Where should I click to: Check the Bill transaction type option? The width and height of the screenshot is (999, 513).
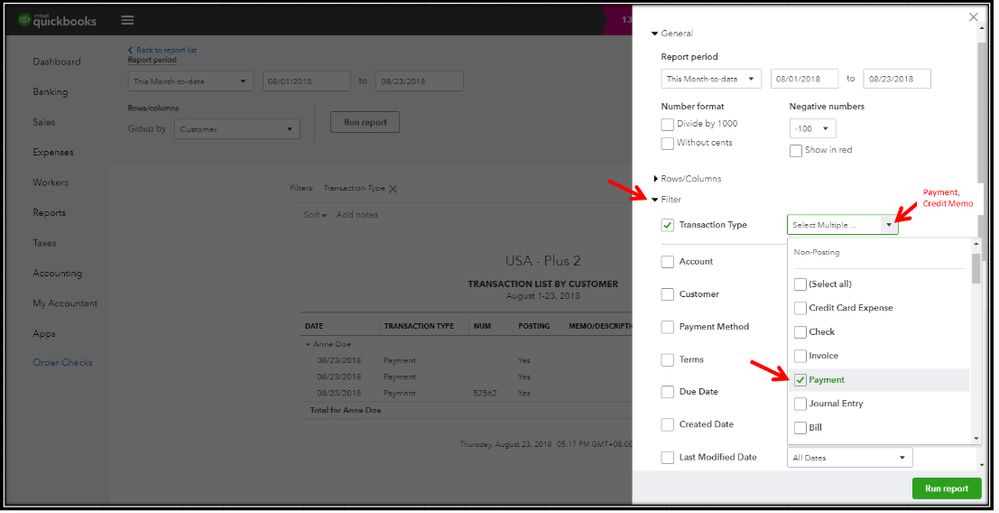tap(800, 428)
